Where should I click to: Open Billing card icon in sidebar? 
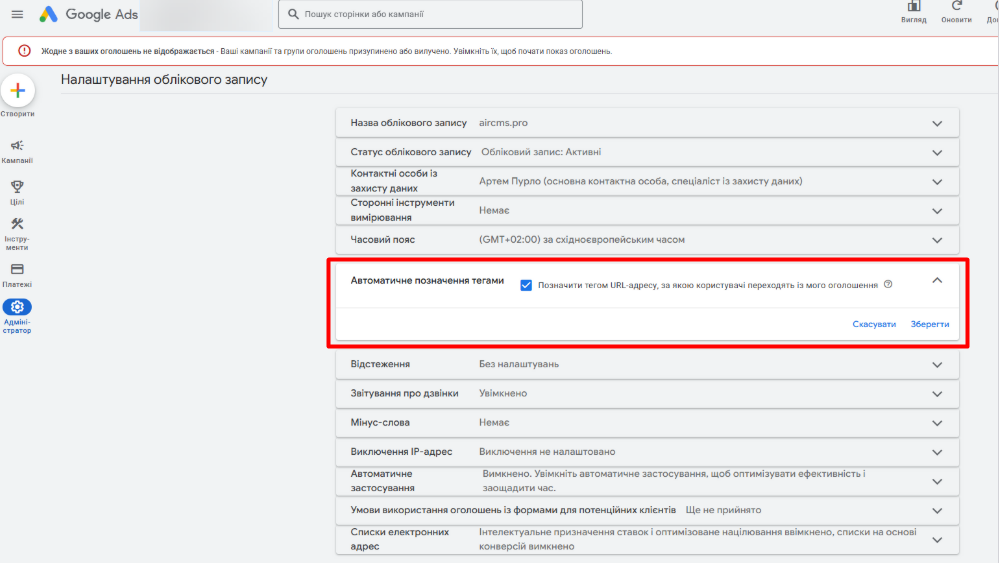pos(17,270)
